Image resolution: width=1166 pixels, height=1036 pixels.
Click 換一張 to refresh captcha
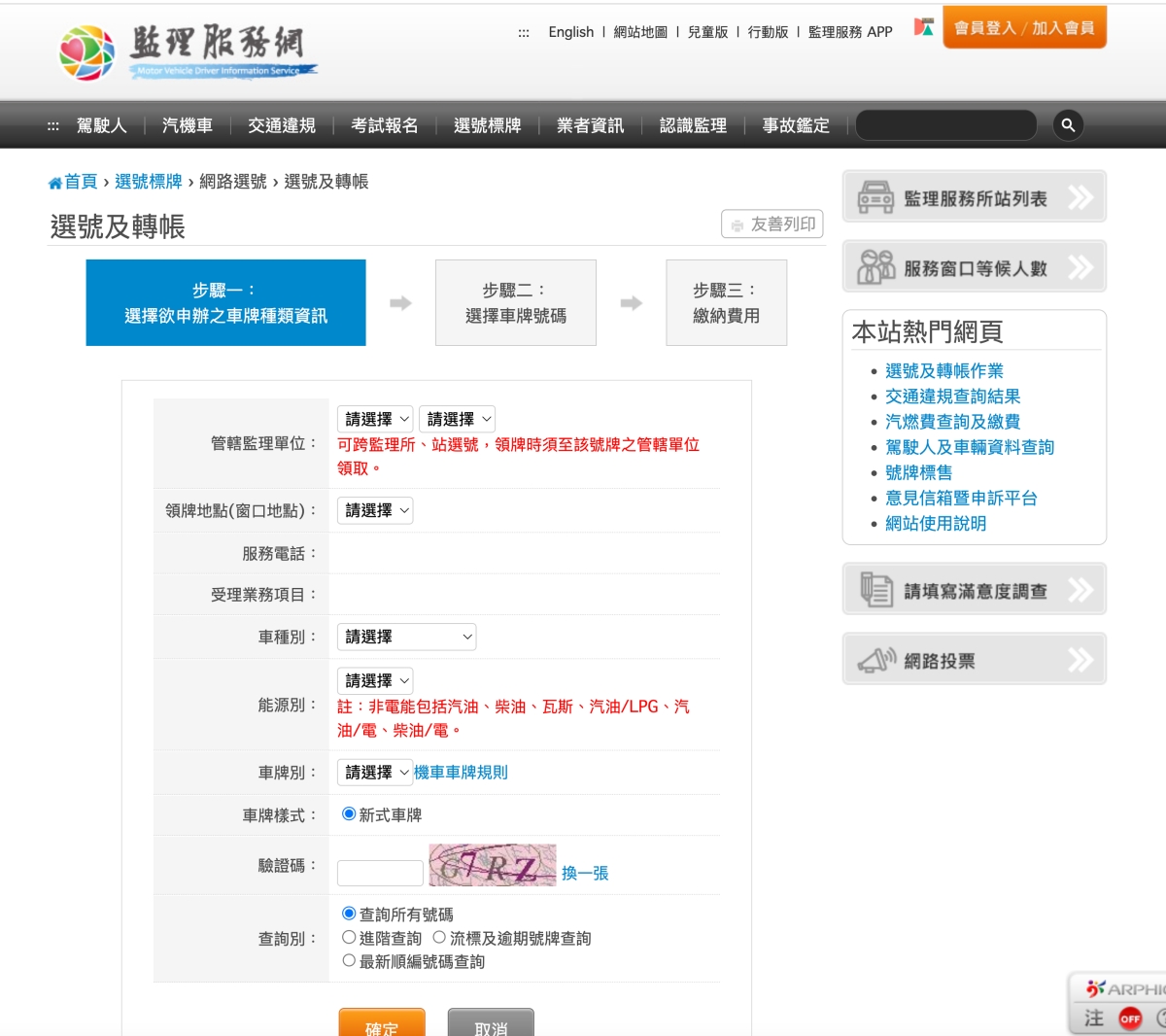tap(585, 873)
